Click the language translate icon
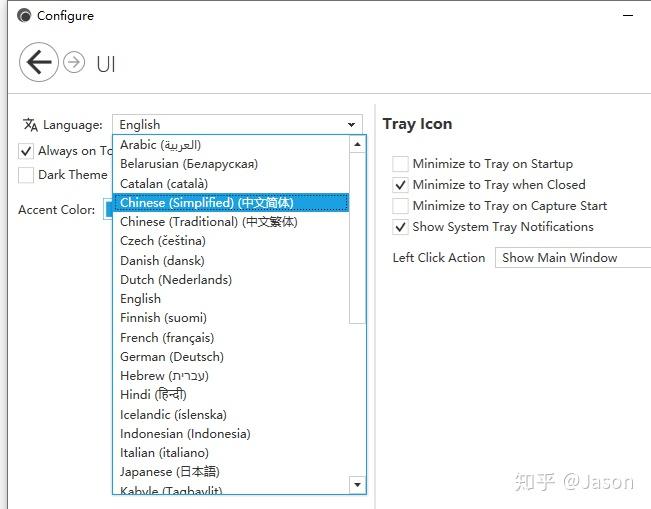 pyautogui.click(x=30, y=125)
